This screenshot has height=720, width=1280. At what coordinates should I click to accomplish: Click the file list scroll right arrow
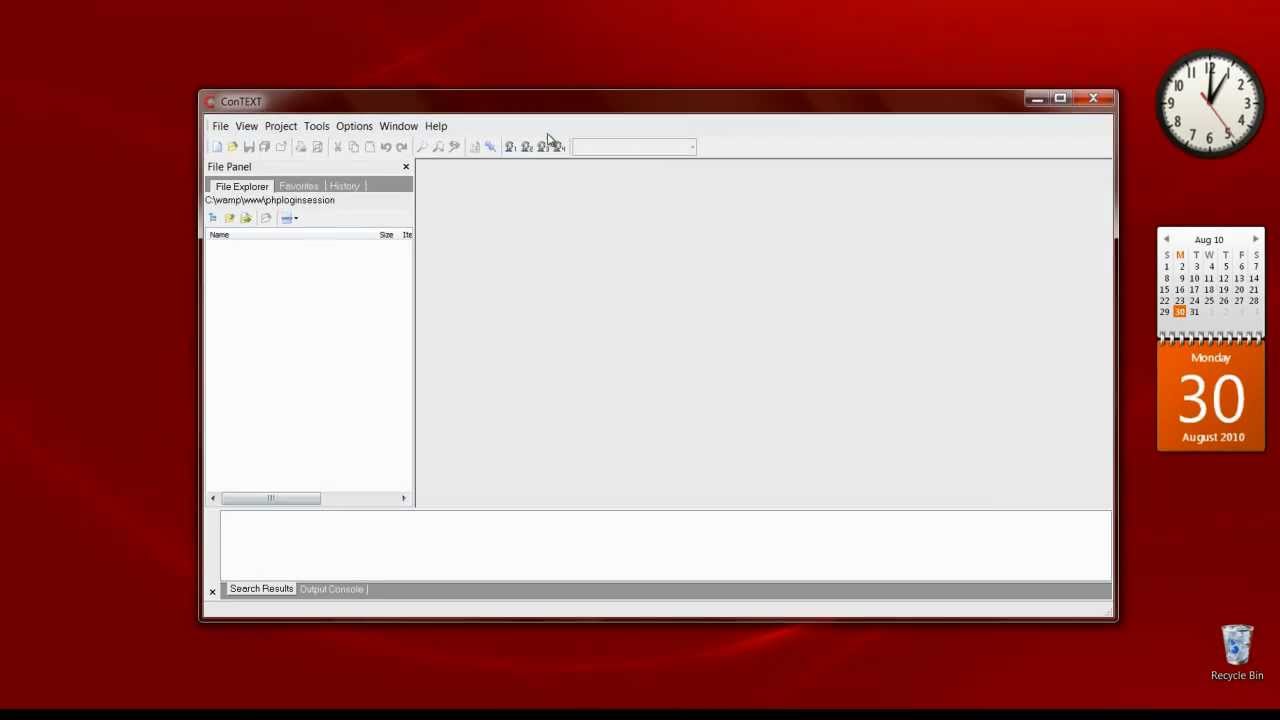tap(404, 498)
